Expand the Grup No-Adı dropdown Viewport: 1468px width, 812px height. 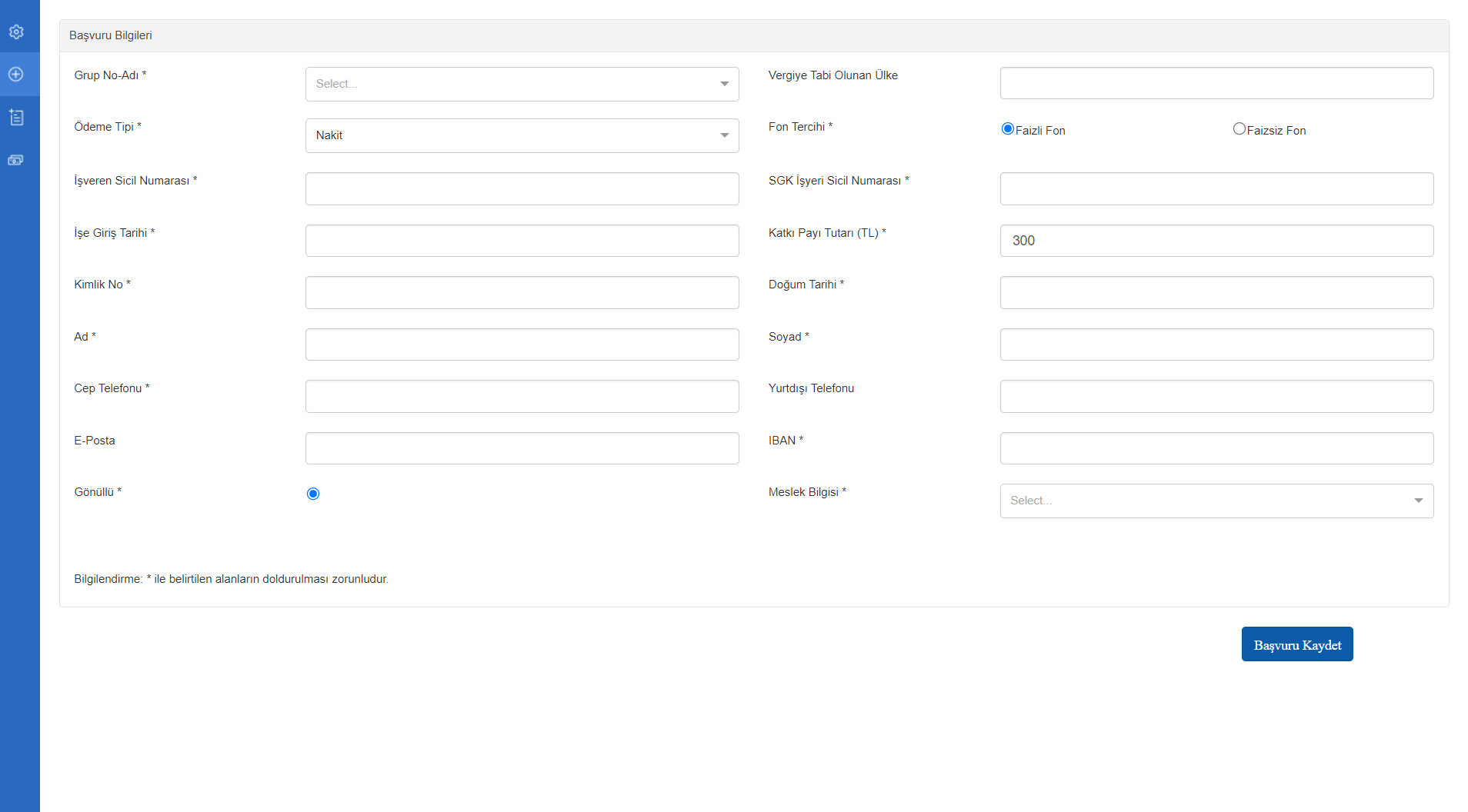pyautogui.click(x=522, y=84)
